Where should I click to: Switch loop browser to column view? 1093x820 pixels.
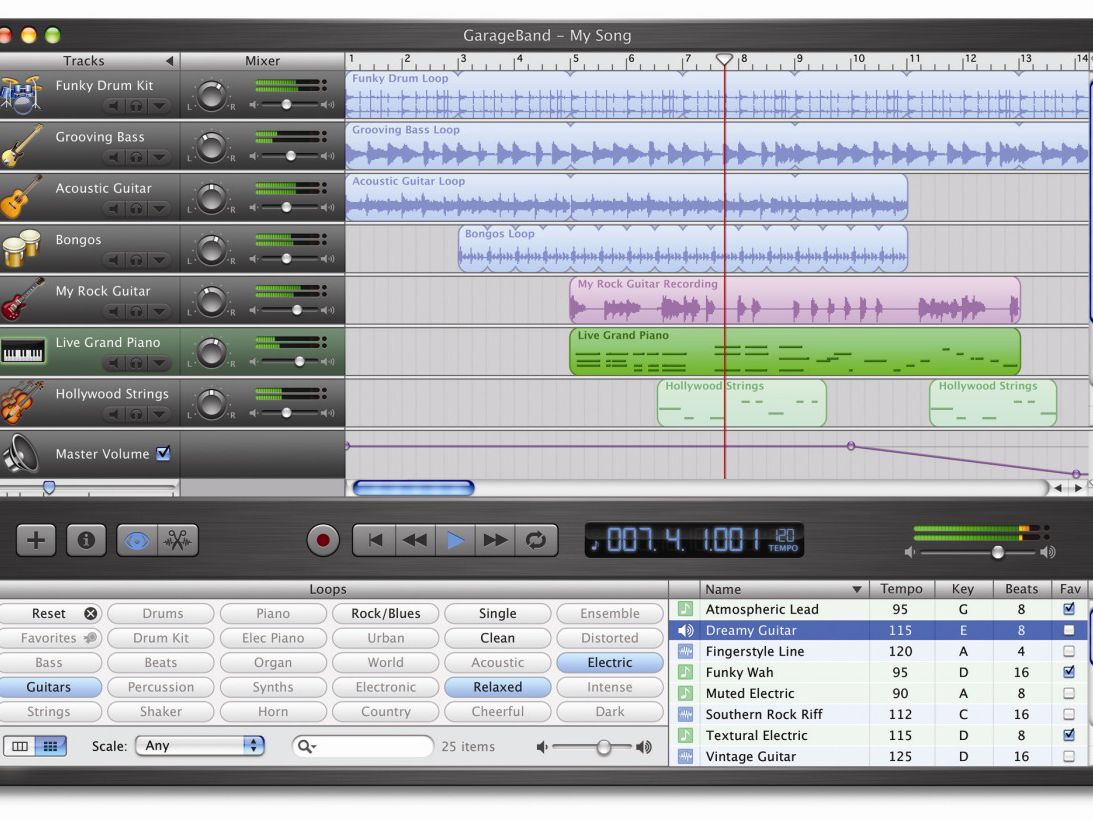pyautogui.click(x=20, y=746)
